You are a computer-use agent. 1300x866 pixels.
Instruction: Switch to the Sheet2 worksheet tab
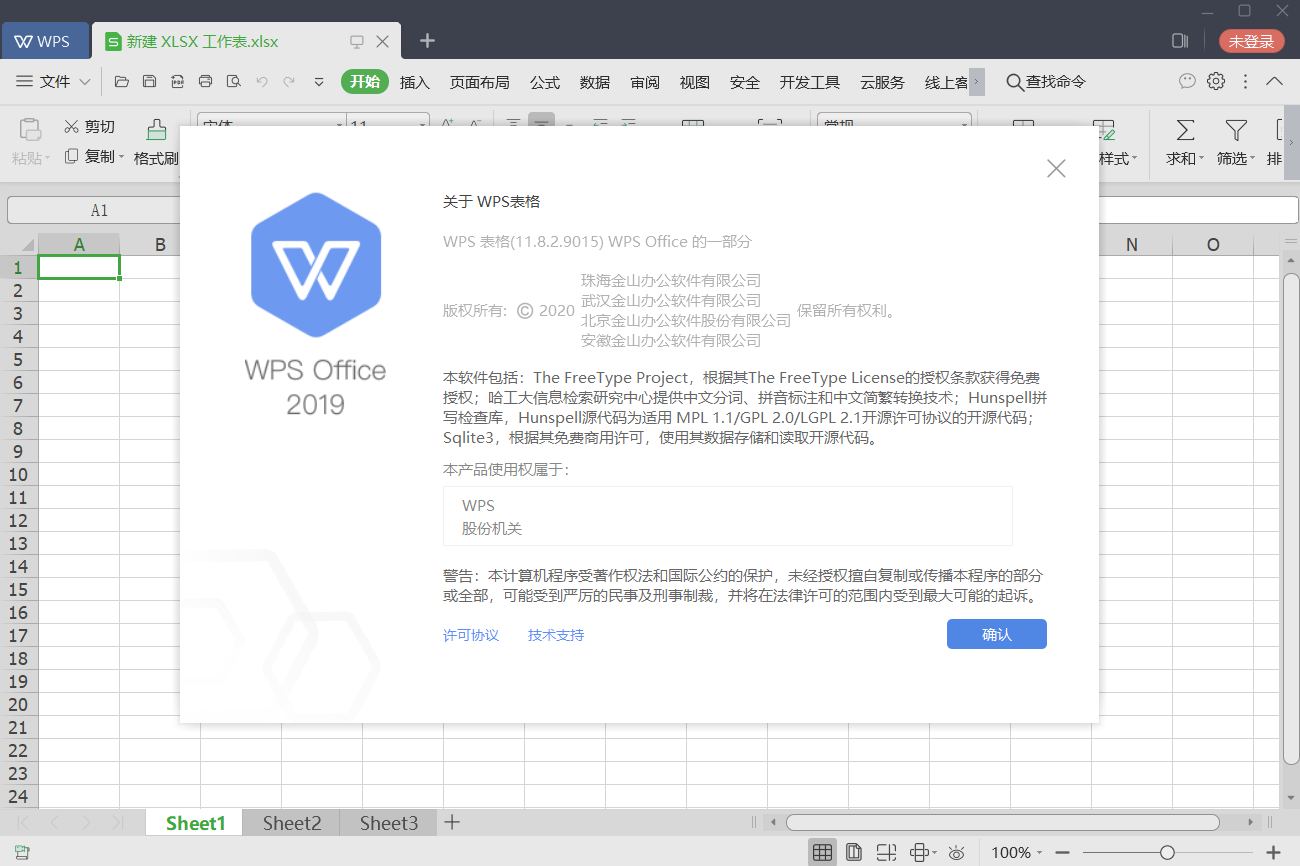(x=291, y=822)
